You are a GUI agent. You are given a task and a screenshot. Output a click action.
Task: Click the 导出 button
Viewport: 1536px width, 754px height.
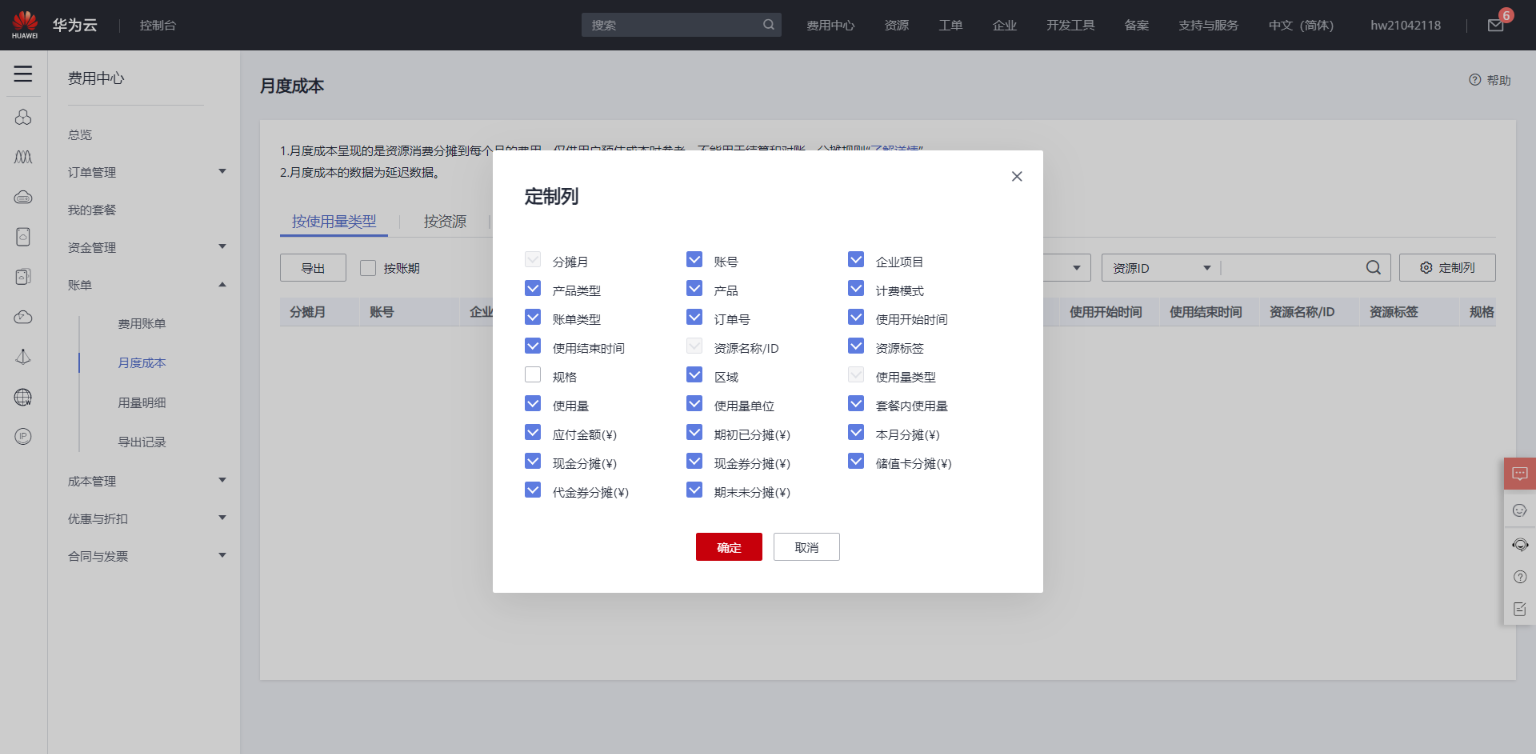(x=313, y=268)
